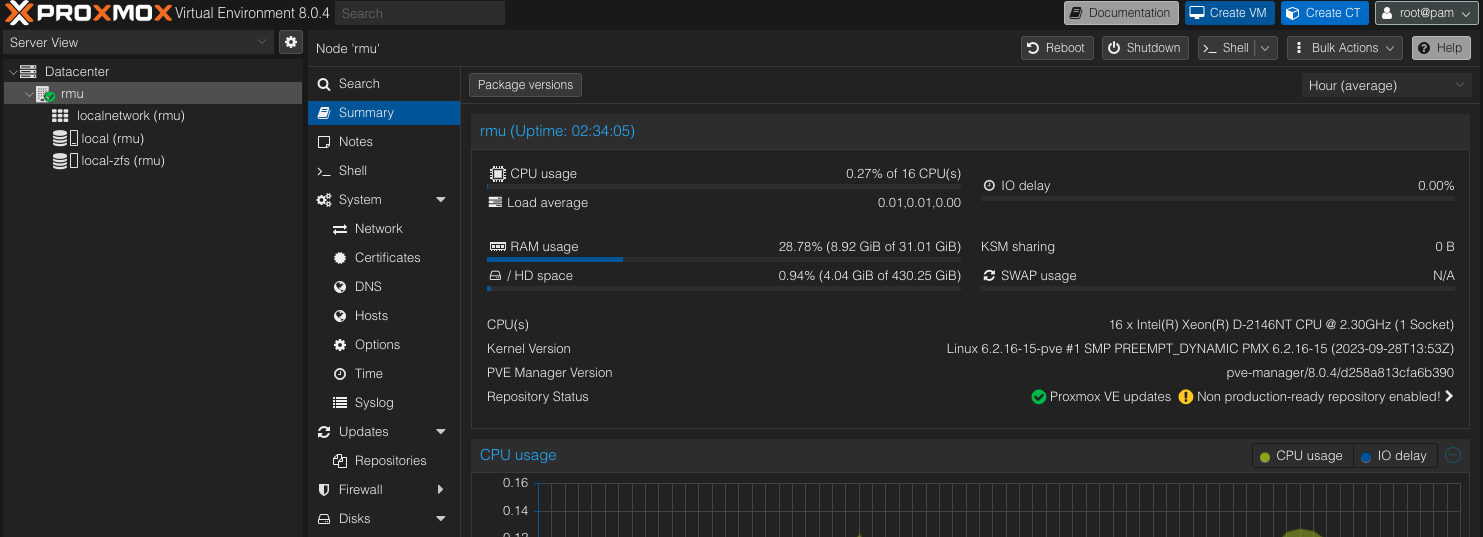1483x537 pixels.
Task: Click the kernel version text
Action: (x=1200, y=349)
